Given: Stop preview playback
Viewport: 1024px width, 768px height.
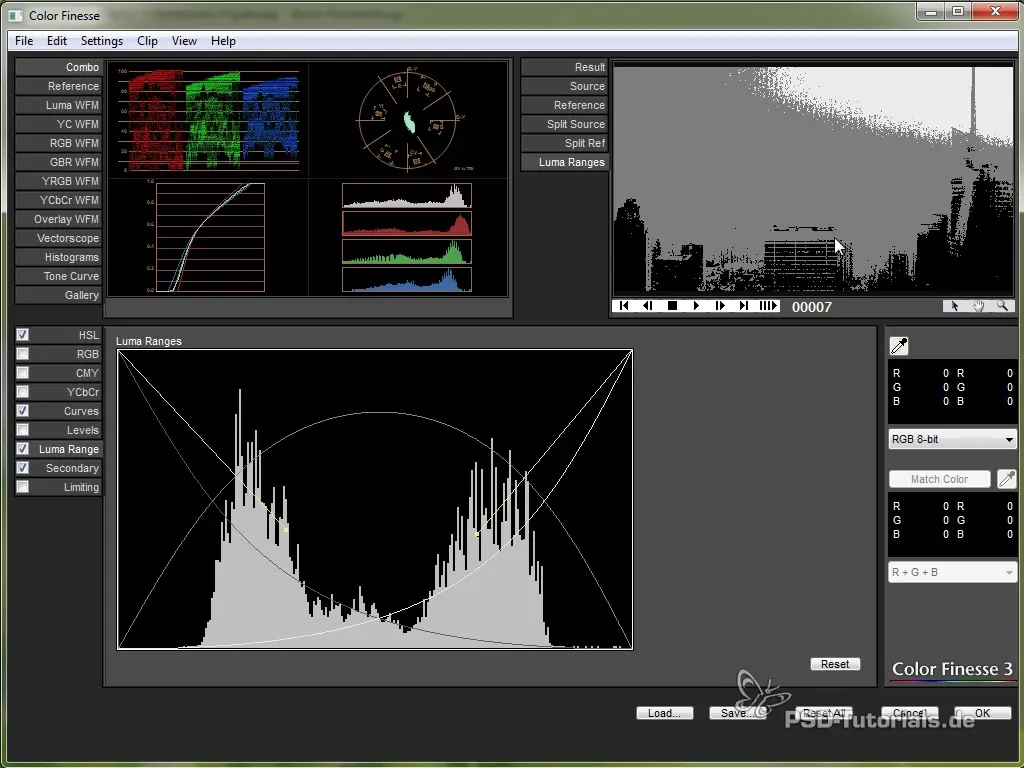Looking at the screenshot, I should pyautogui.click(x=672, y=306).
